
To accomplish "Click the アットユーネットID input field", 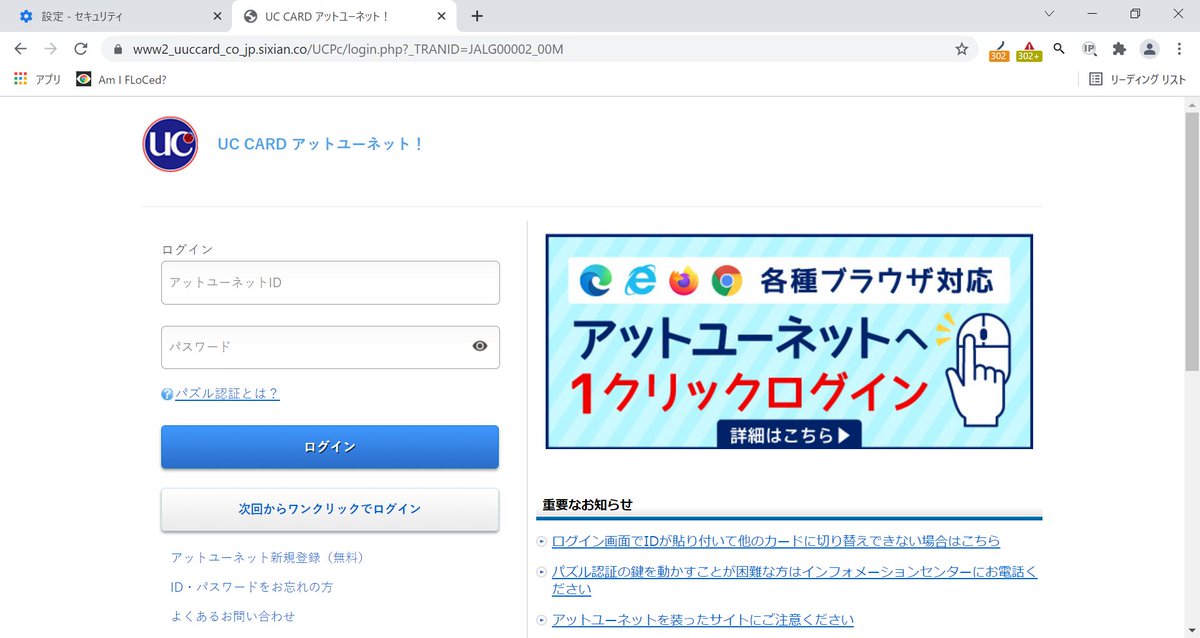I will click(x=330, y=283).
